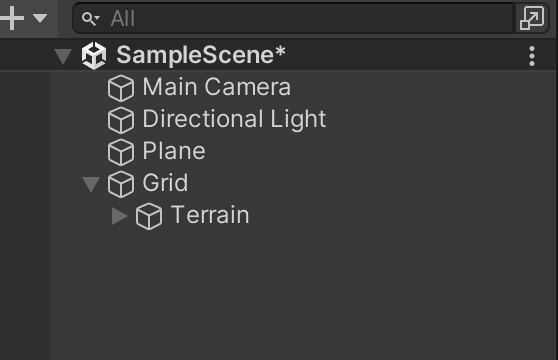Select the Plane object
Screen dimensions: 558x360
(174, 151)
